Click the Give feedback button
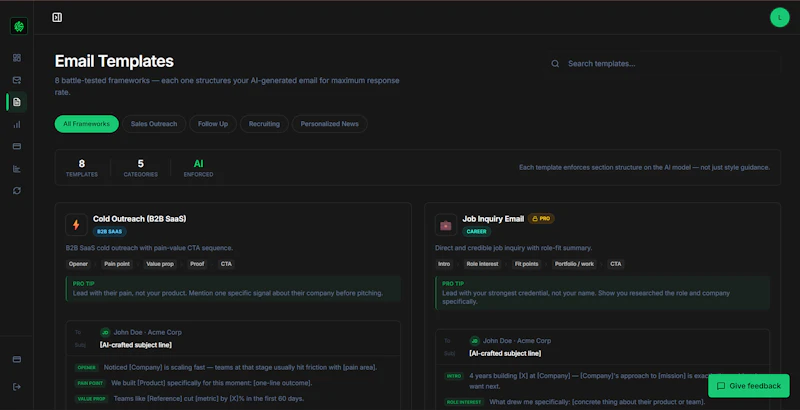 click(748, 386)
